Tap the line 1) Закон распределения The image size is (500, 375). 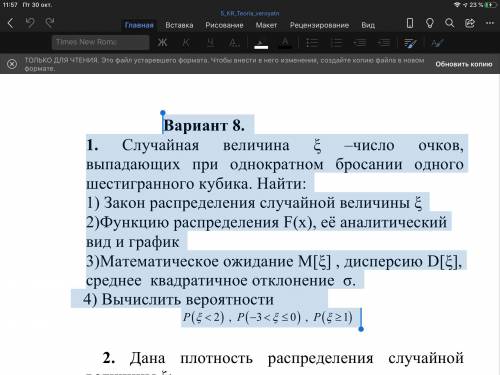[254, 203]
